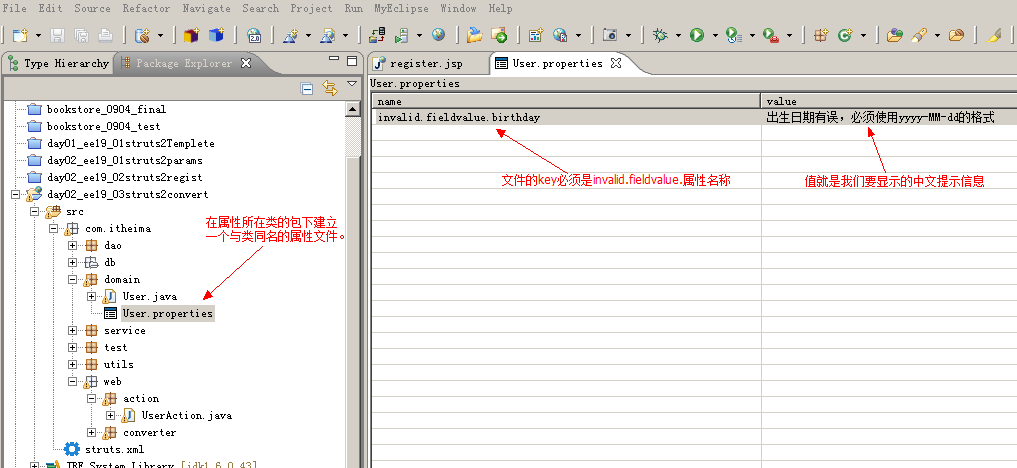
Task: Open the Debug dropdown arrow
Action: [x=678, y=36]
